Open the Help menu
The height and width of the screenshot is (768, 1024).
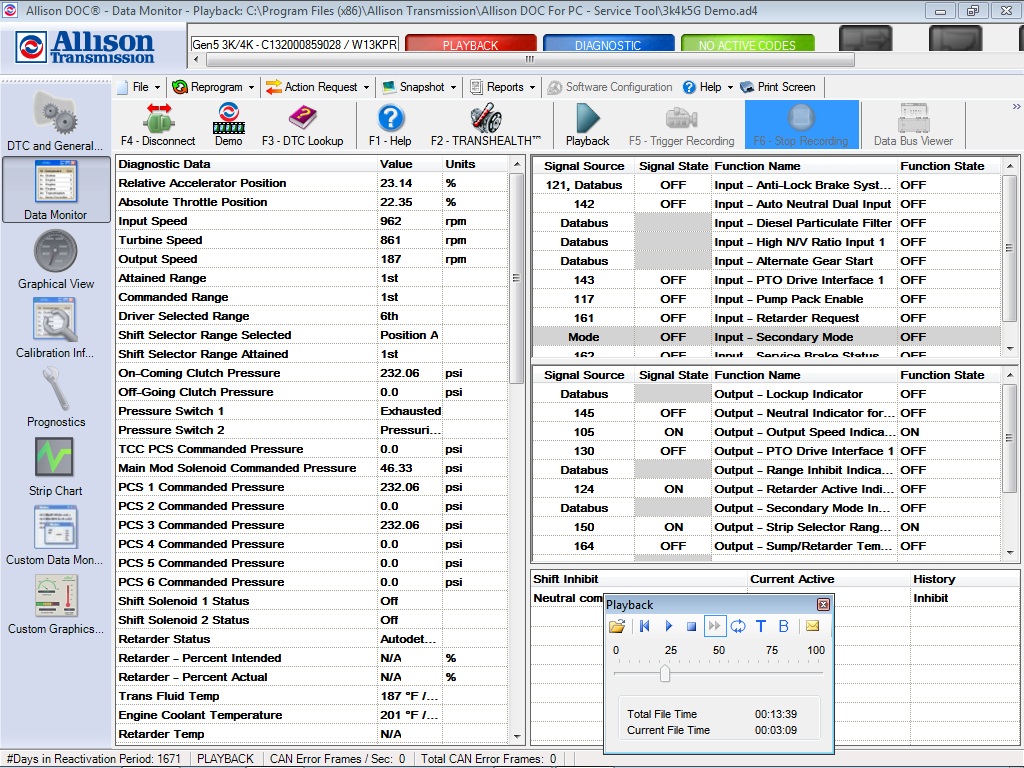(x=706, y=87)
